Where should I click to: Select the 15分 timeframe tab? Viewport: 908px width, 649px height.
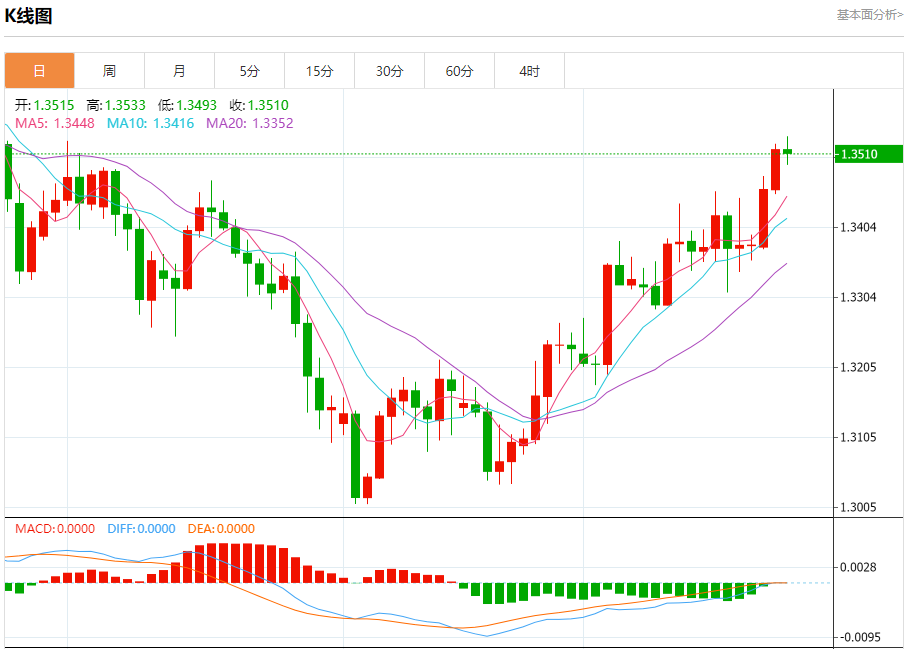coord(319,71)
